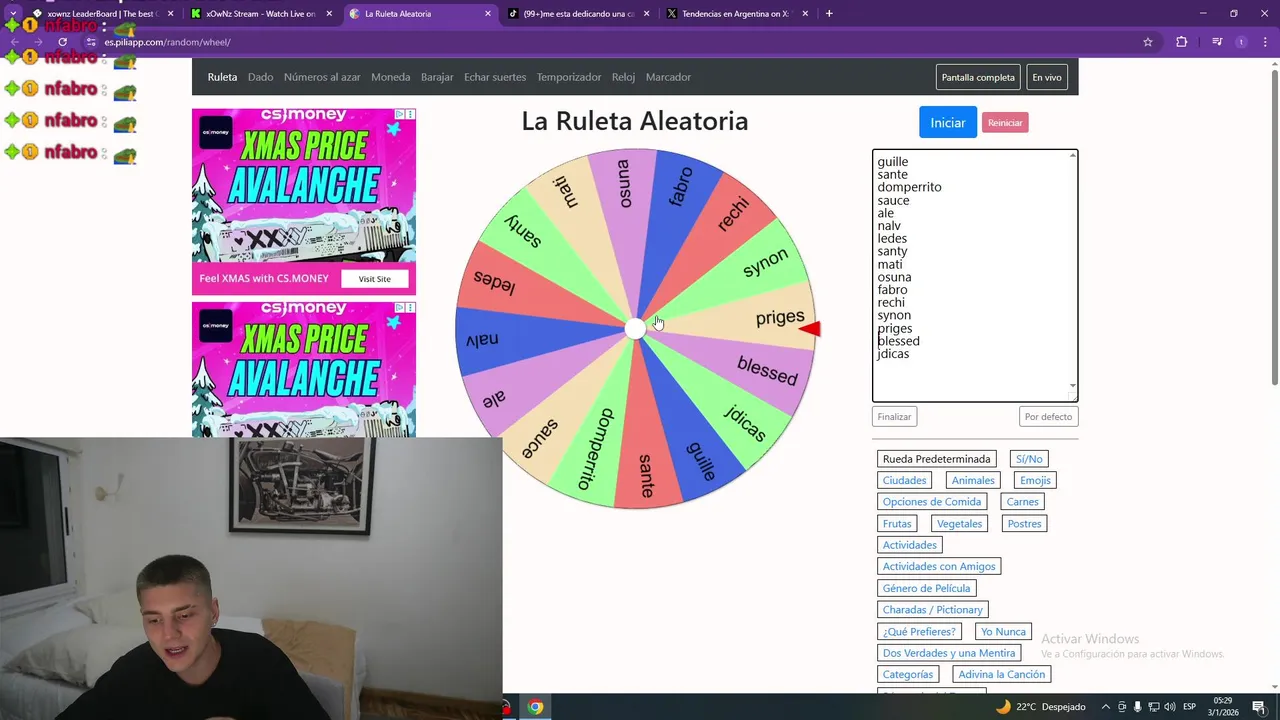Image resolution: width=1280 pixels, height=720 pixels.
Task: Open the Temporizador menu item
Action: [569, 77]
